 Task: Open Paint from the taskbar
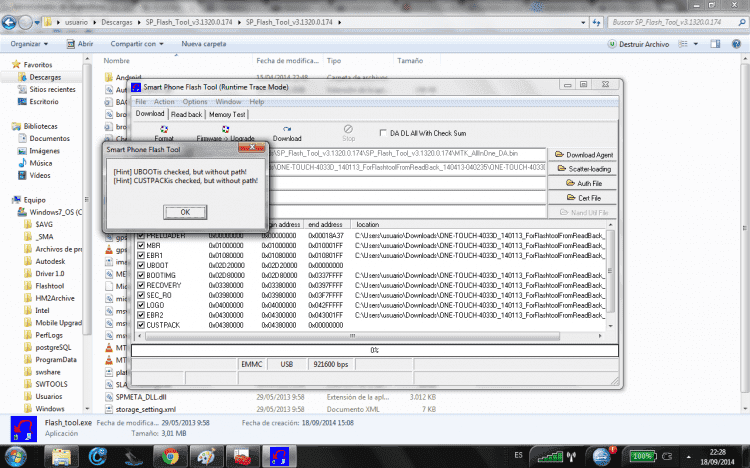(x=206, y=457)
